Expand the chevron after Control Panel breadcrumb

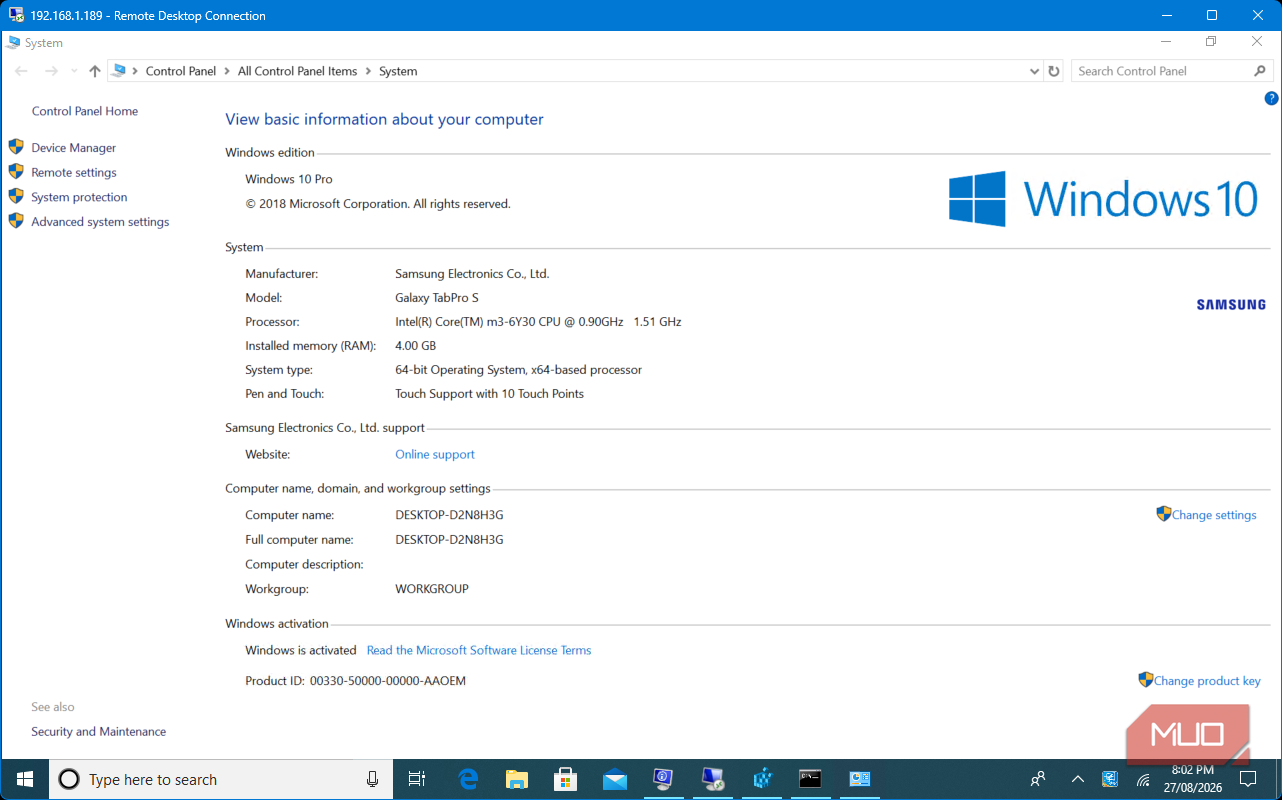tap(227, 71)
